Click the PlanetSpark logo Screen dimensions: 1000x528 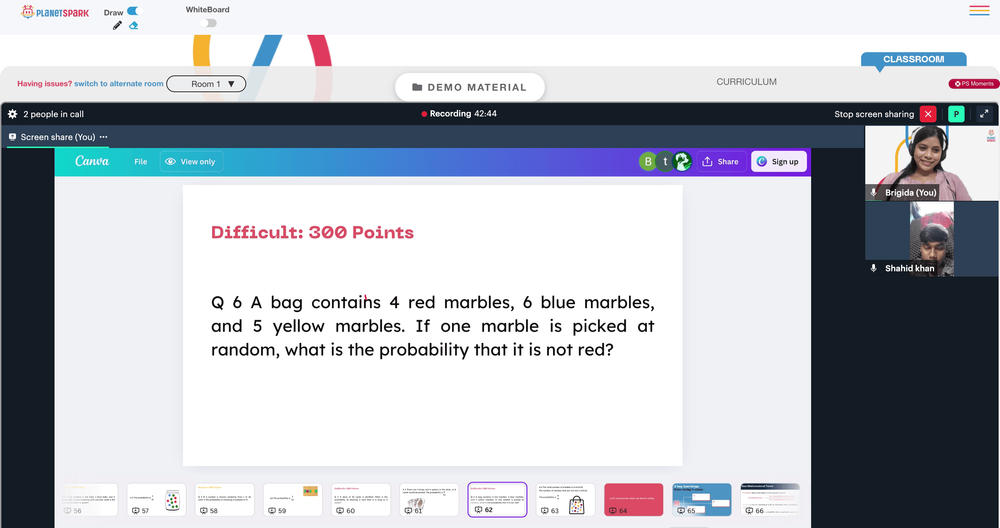pyautogui.click(x=55, y=12)
